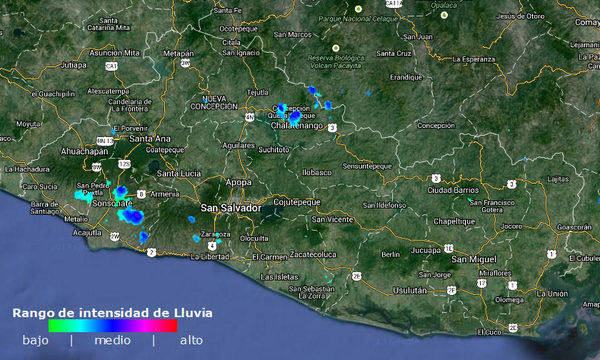600x360 pixels.
Task: Click the Sensuntepeque town label
Action: point(367,166)
